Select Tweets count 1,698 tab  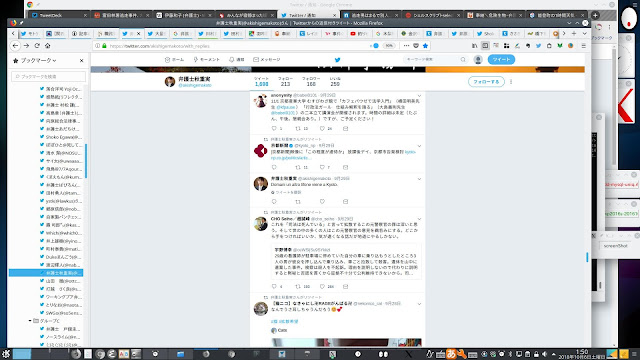click(x=262, y=82)
